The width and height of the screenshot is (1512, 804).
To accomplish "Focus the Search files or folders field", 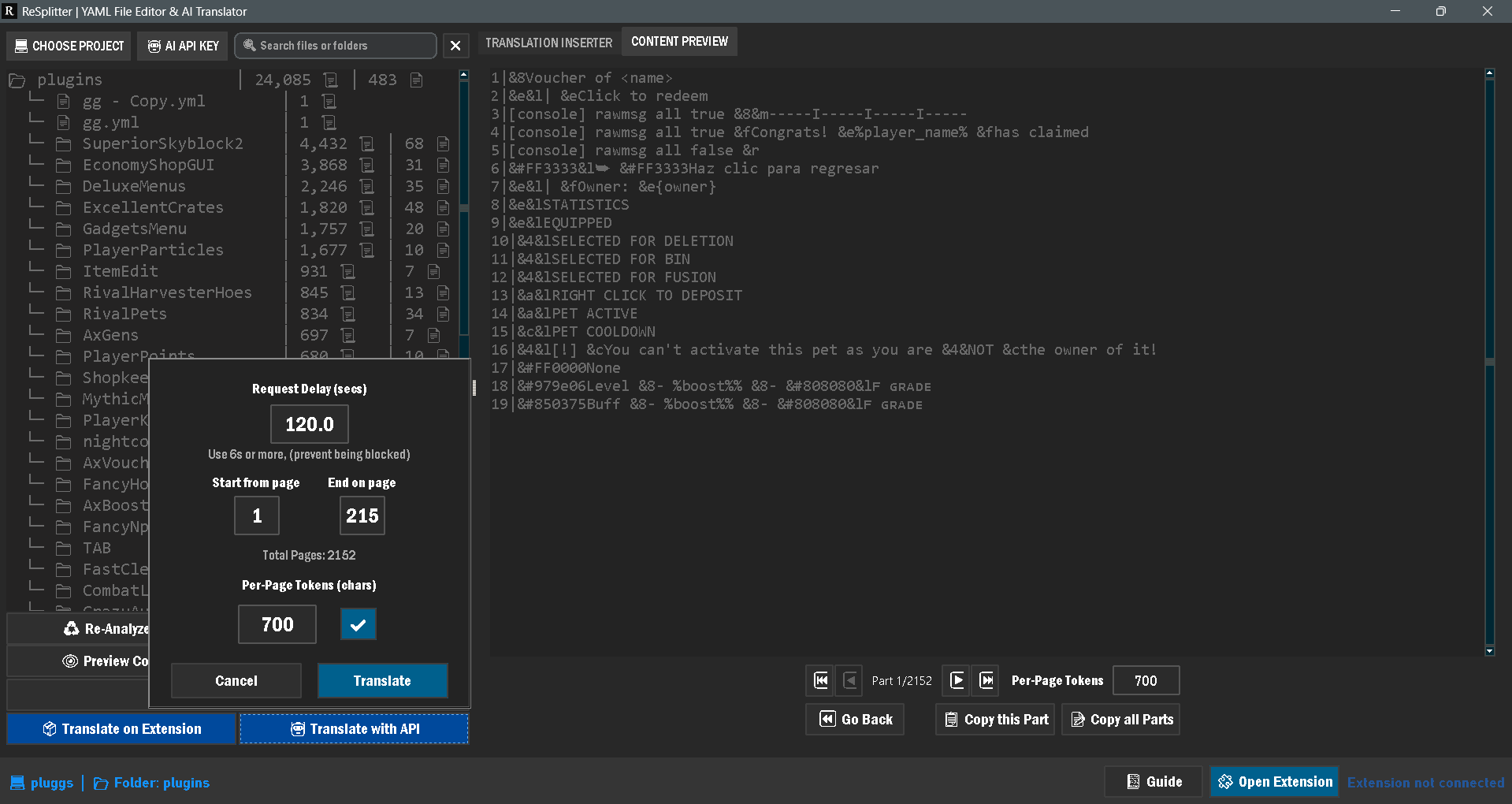I will pos(336,46).
